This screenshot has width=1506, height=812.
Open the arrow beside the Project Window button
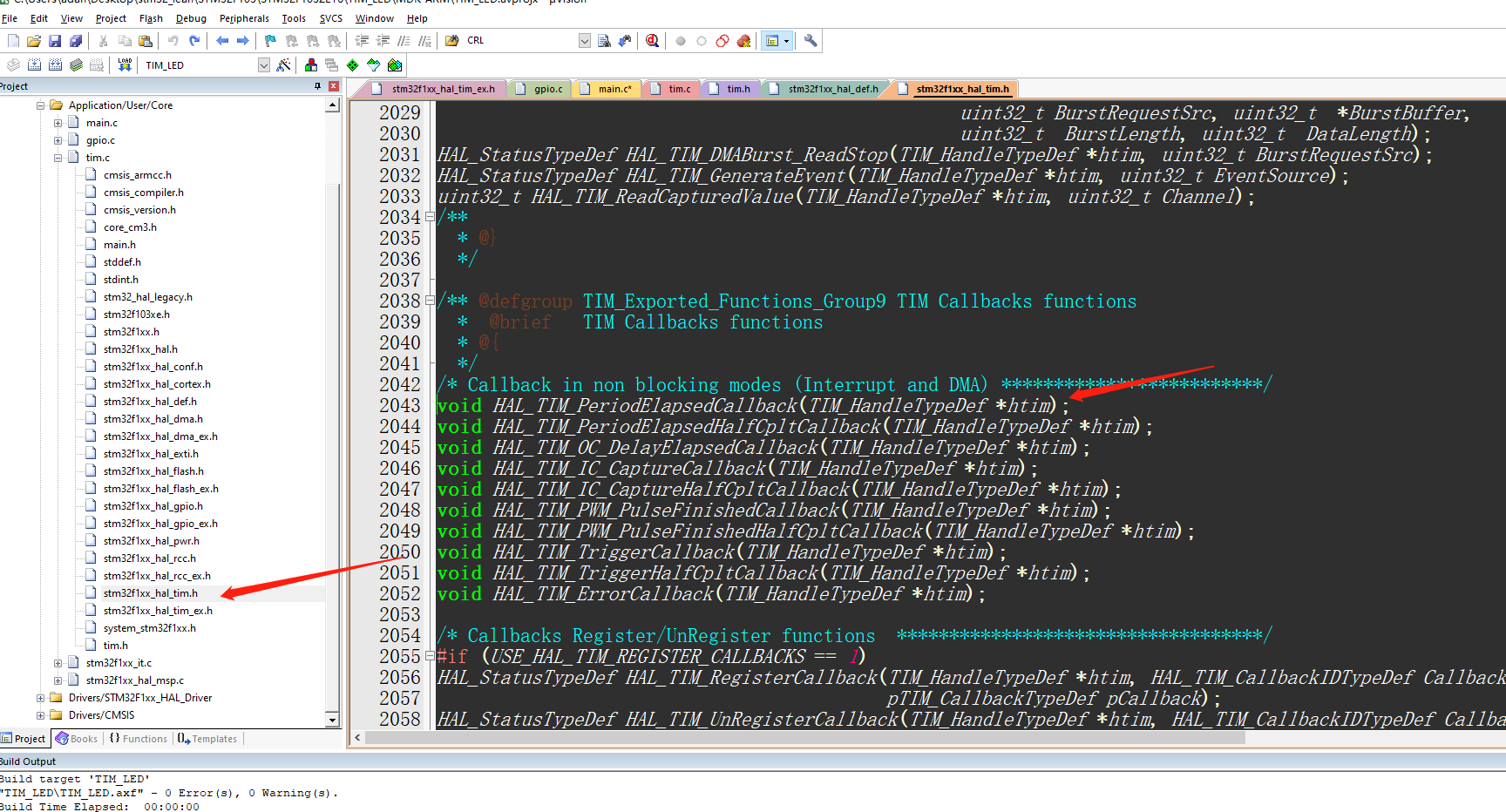coord(786,41)
